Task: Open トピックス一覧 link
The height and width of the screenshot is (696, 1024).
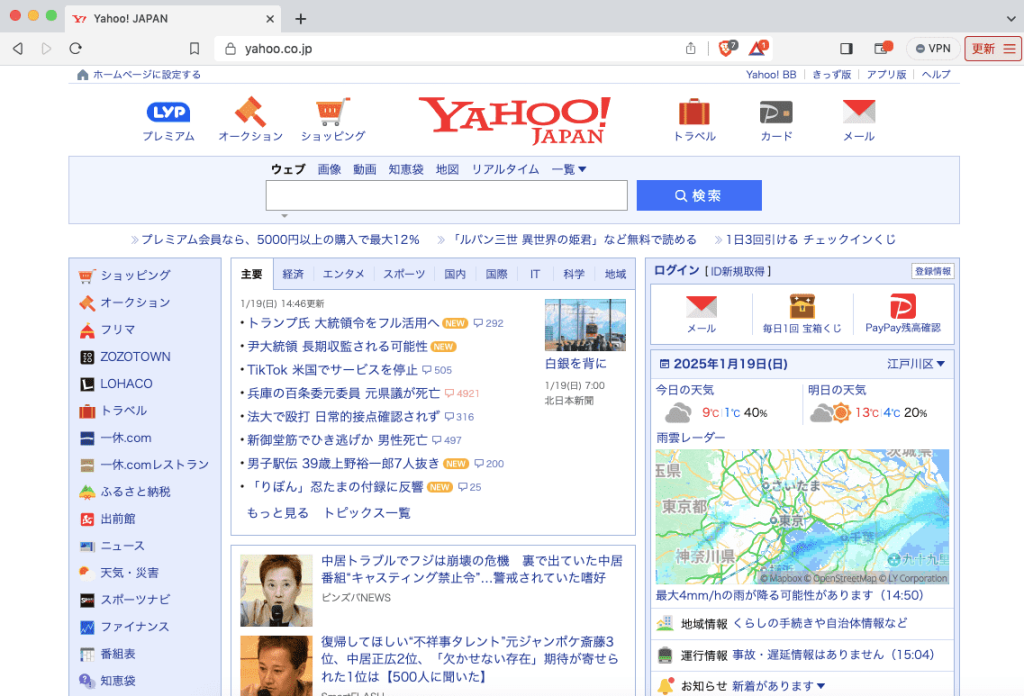Action: 367,513
